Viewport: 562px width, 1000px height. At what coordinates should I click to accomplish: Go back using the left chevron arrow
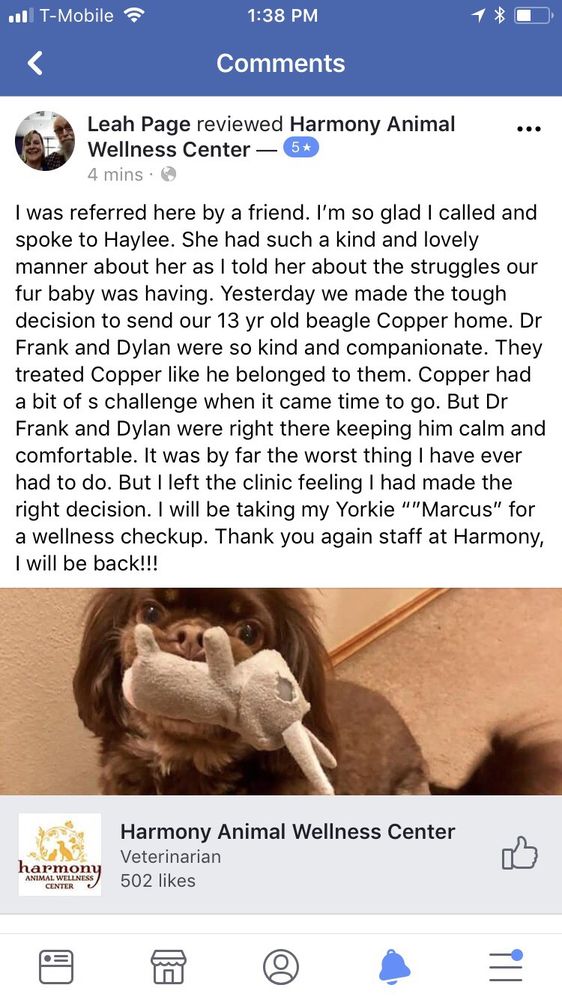(36, 63)
